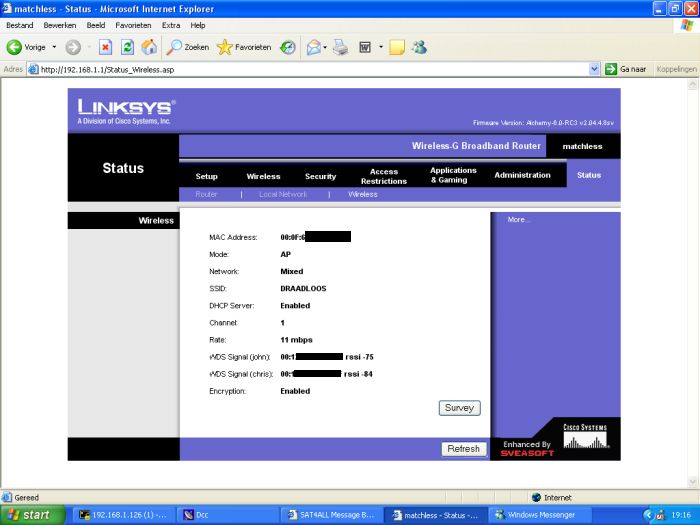
Task: Open the Bestand menu
Action: point(20,25)
